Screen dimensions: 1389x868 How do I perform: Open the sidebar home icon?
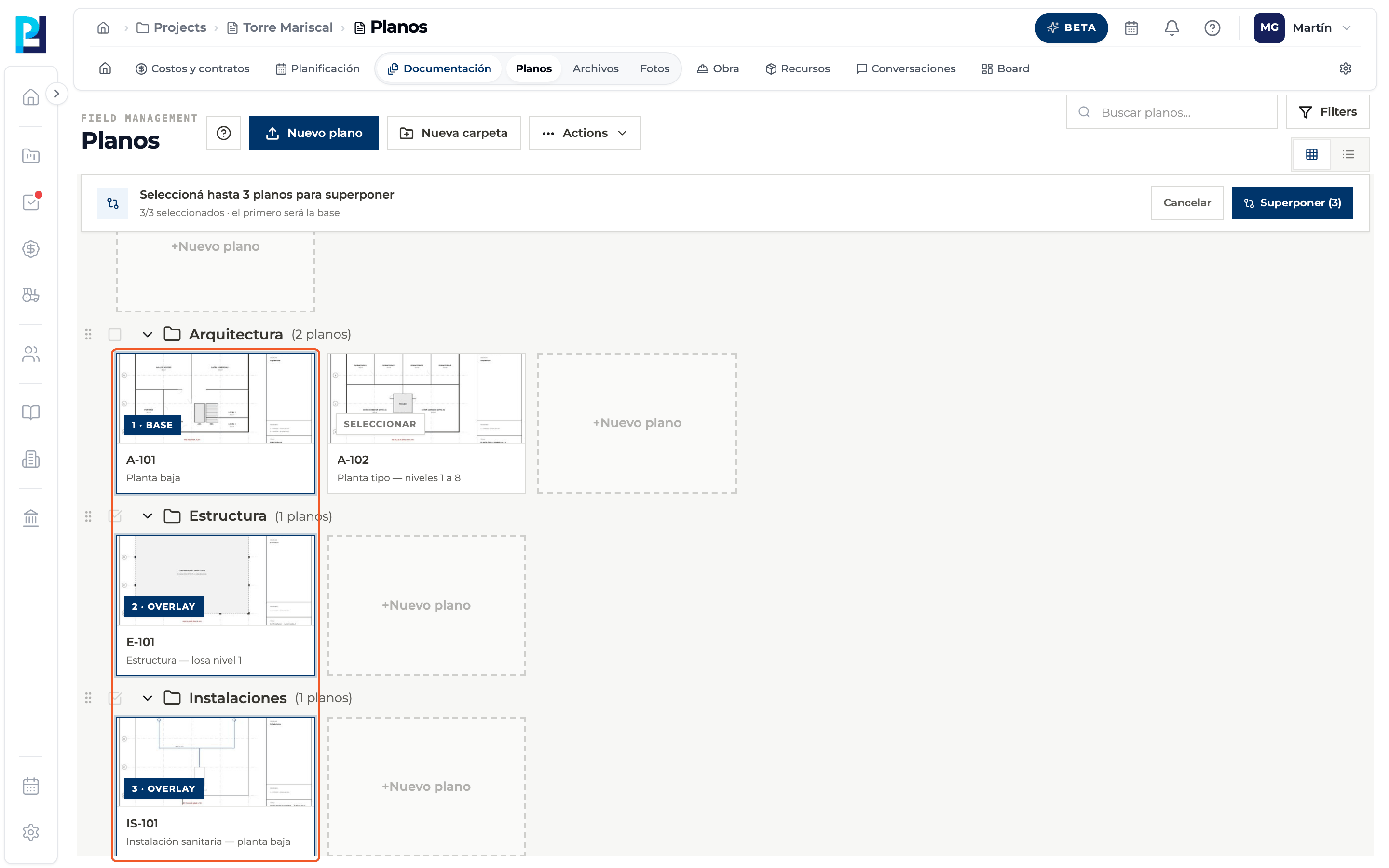point(31,96)
